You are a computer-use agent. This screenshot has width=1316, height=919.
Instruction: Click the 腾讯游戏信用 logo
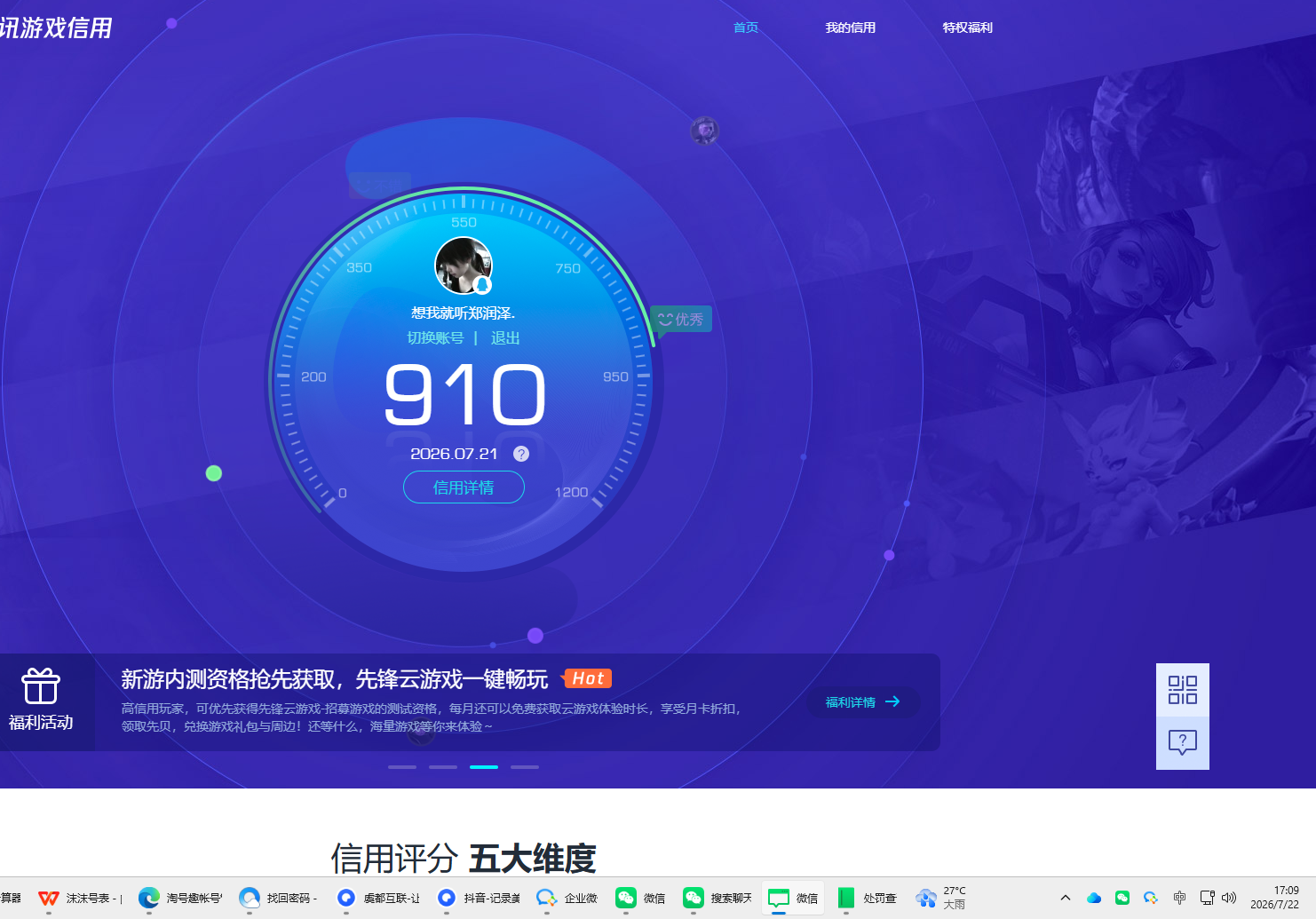tap(55, 28)
